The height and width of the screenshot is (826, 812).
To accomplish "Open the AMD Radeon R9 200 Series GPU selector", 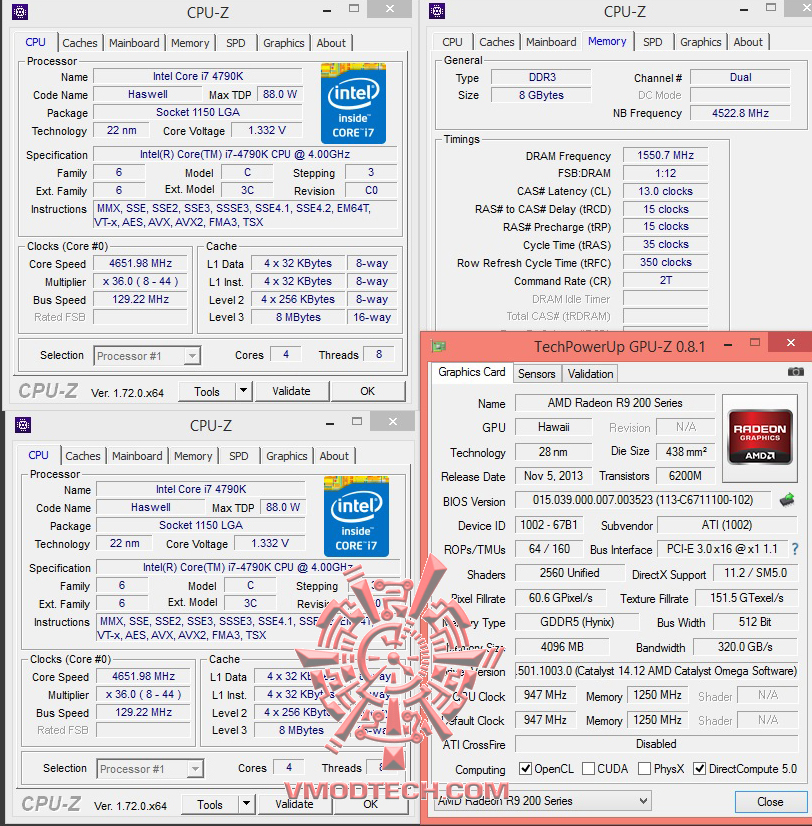I will click(x=544, y=801).
